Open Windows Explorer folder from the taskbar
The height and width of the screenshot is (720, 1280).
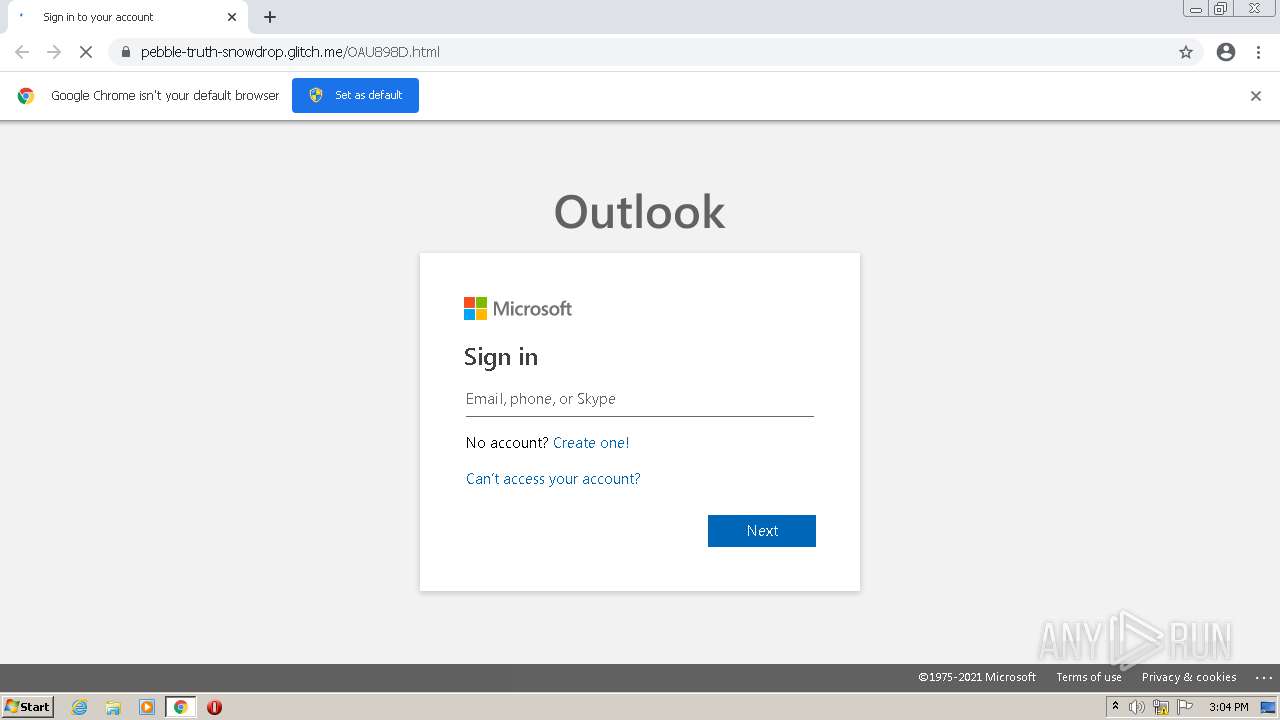(x=113, y=707)
